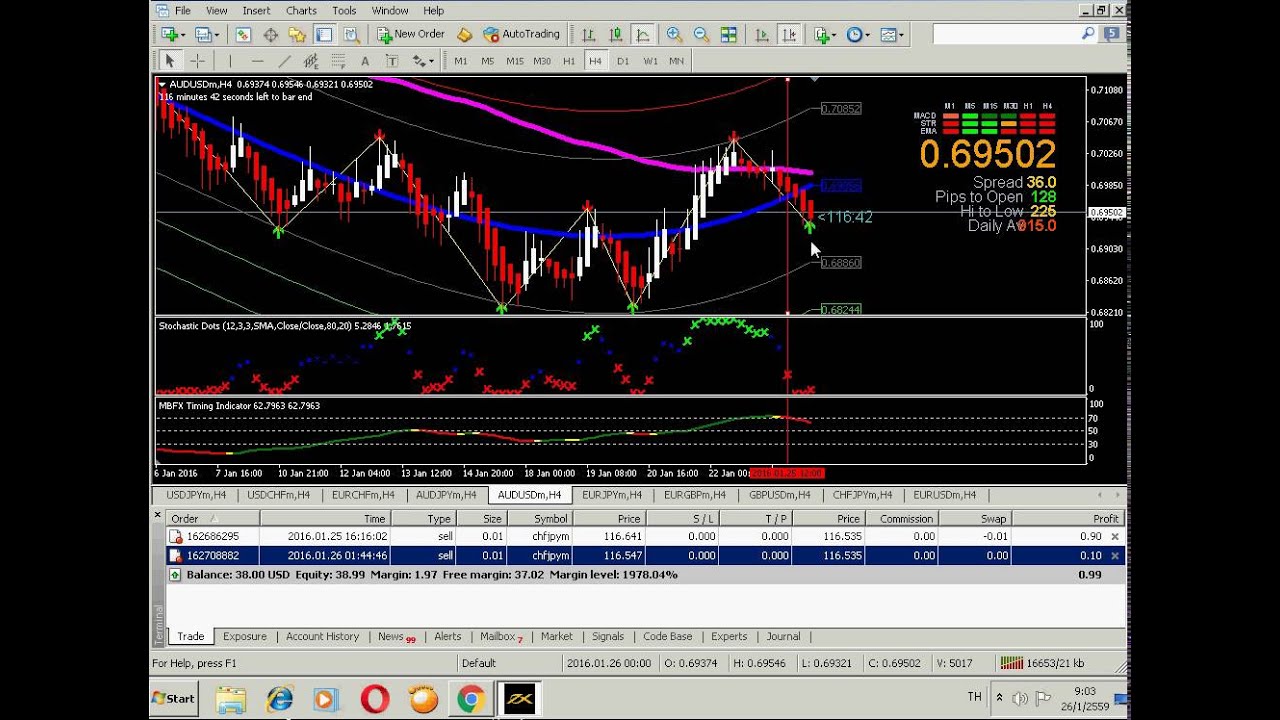Open the Data Window crosshair-target icon
The image size is (1280, 720).
coord(271,34)
